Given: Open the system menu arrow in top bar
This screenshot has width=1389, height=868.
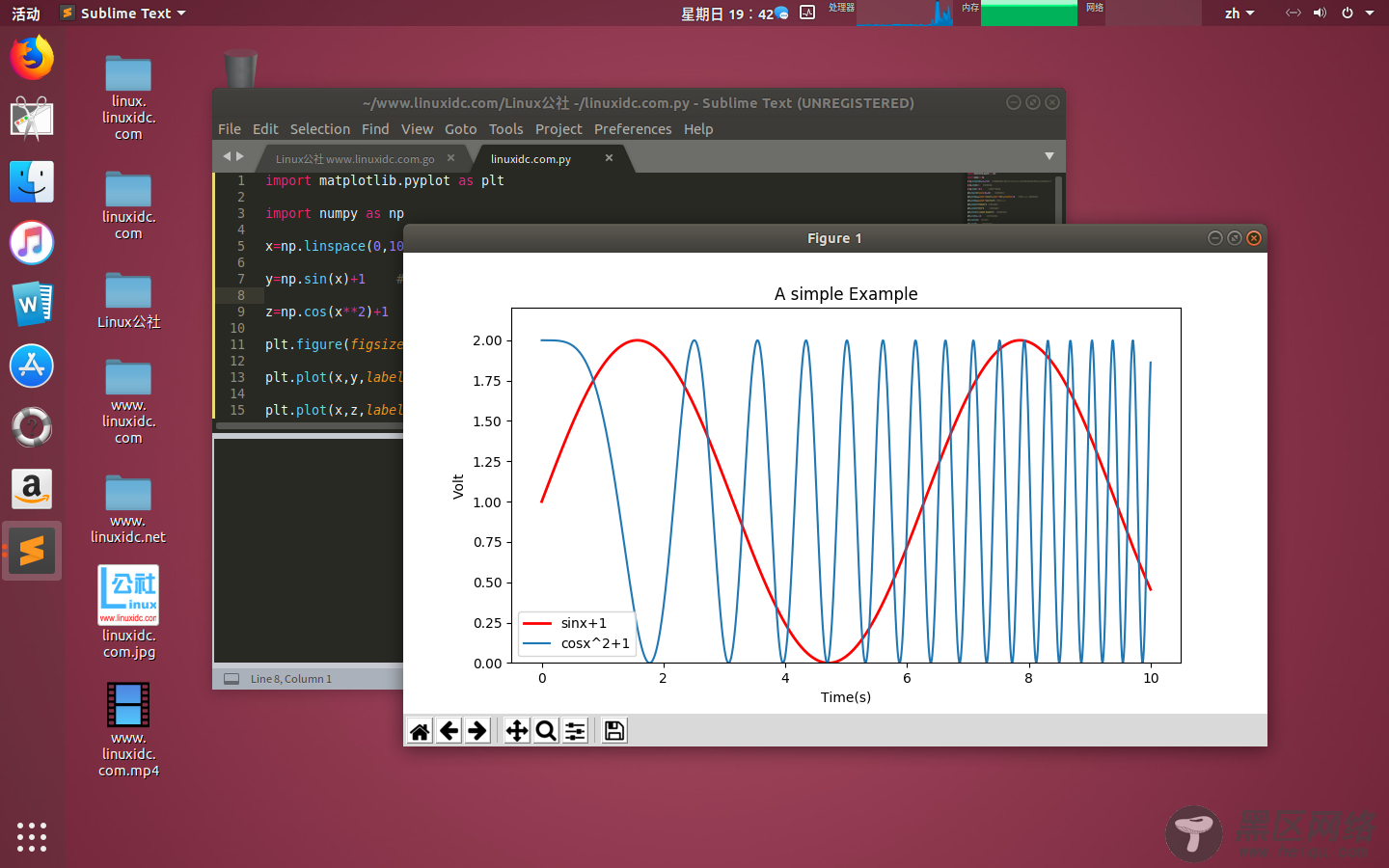Looking at the screenshot, I should [x=1370, y=13].
